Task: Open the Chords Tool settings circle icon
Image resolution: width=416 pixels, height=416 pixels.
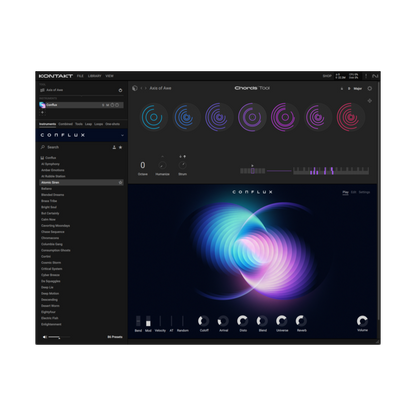Action: click(370, 88)
